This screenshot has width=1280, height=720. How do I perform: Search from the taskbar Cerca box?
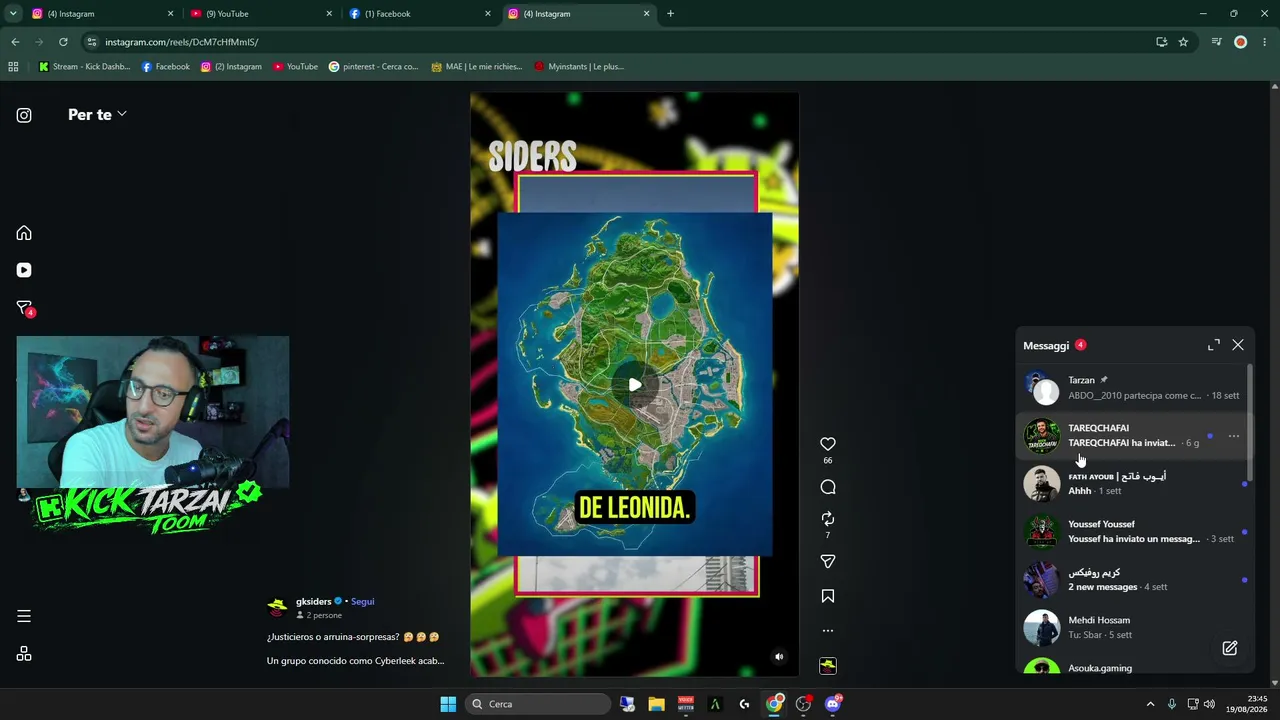click(539, 704)
